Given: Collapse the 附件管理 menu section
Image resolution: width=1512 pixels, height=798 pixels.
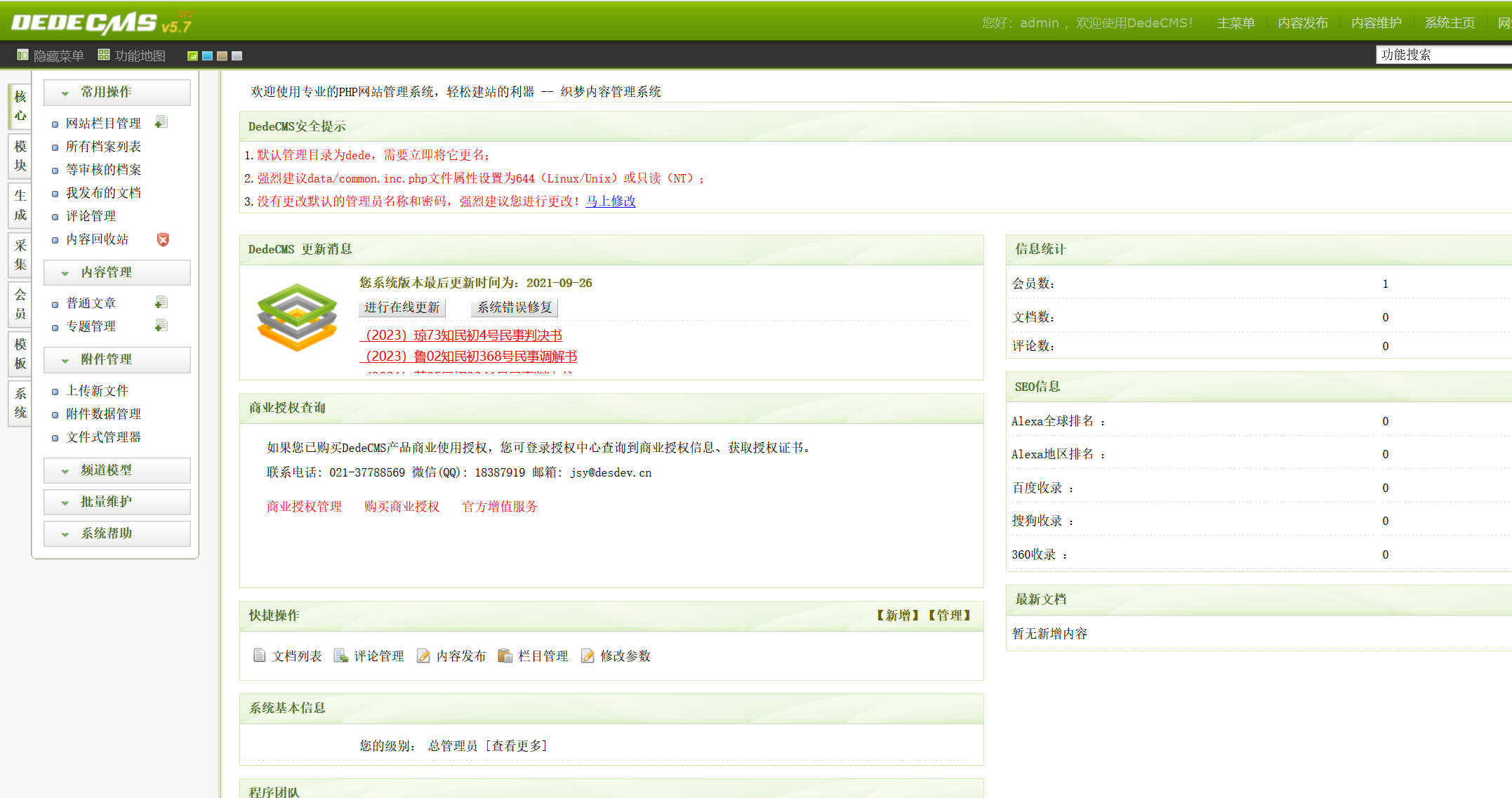Looking at the screenshot, I should [x=117, y=359].
